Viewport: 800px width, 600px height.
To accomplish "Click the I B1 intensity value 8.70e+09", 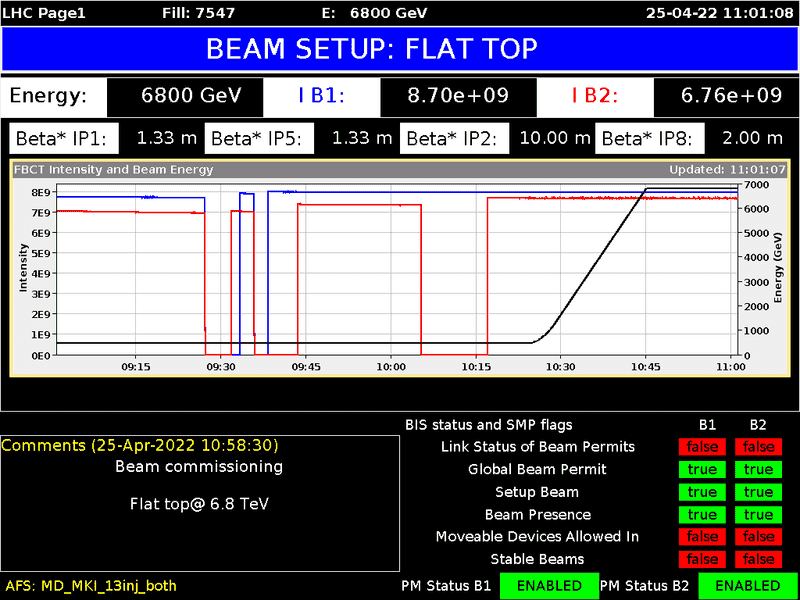I will tap(458, 96).
